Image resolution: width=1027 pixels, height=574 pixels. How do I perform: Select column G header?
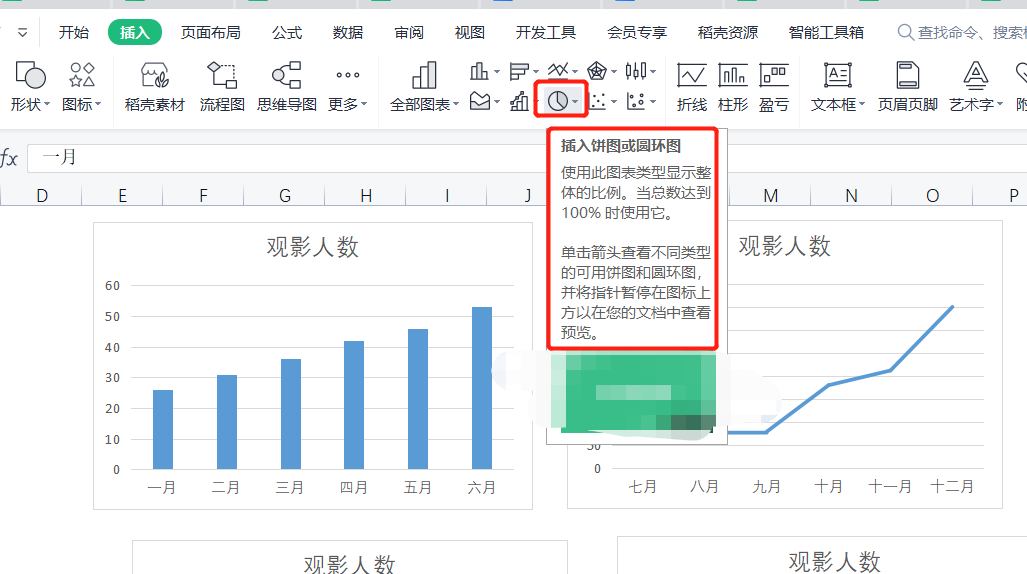point(284,195)
